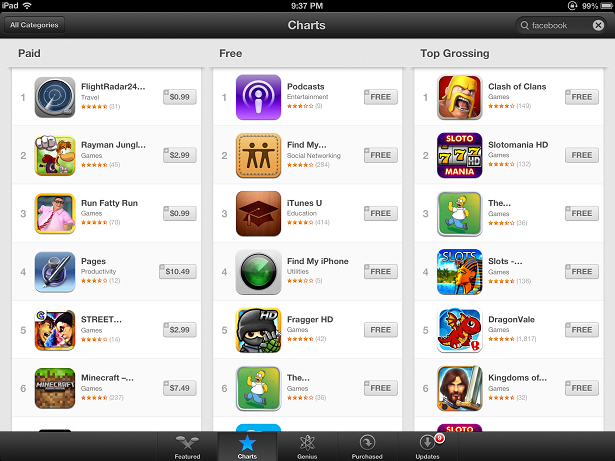Switch to the Genius tab
The image size is (615, 461).
[307, 447]
